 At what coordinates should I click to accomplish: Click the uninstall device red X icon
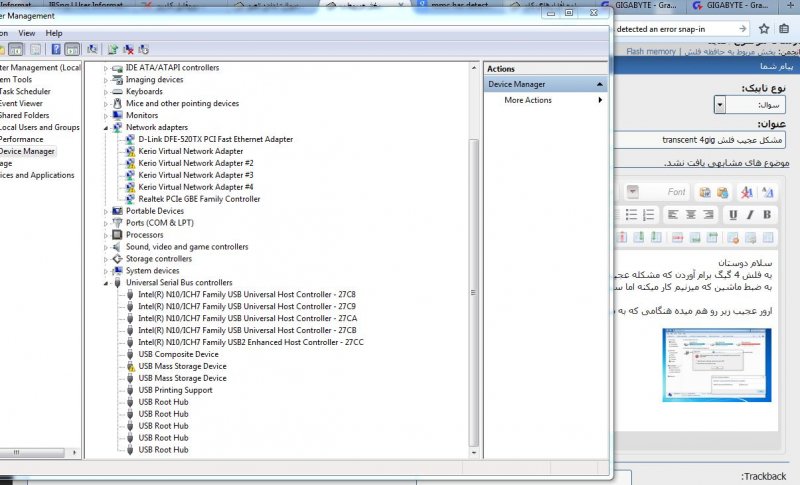(x=128, y=49)
